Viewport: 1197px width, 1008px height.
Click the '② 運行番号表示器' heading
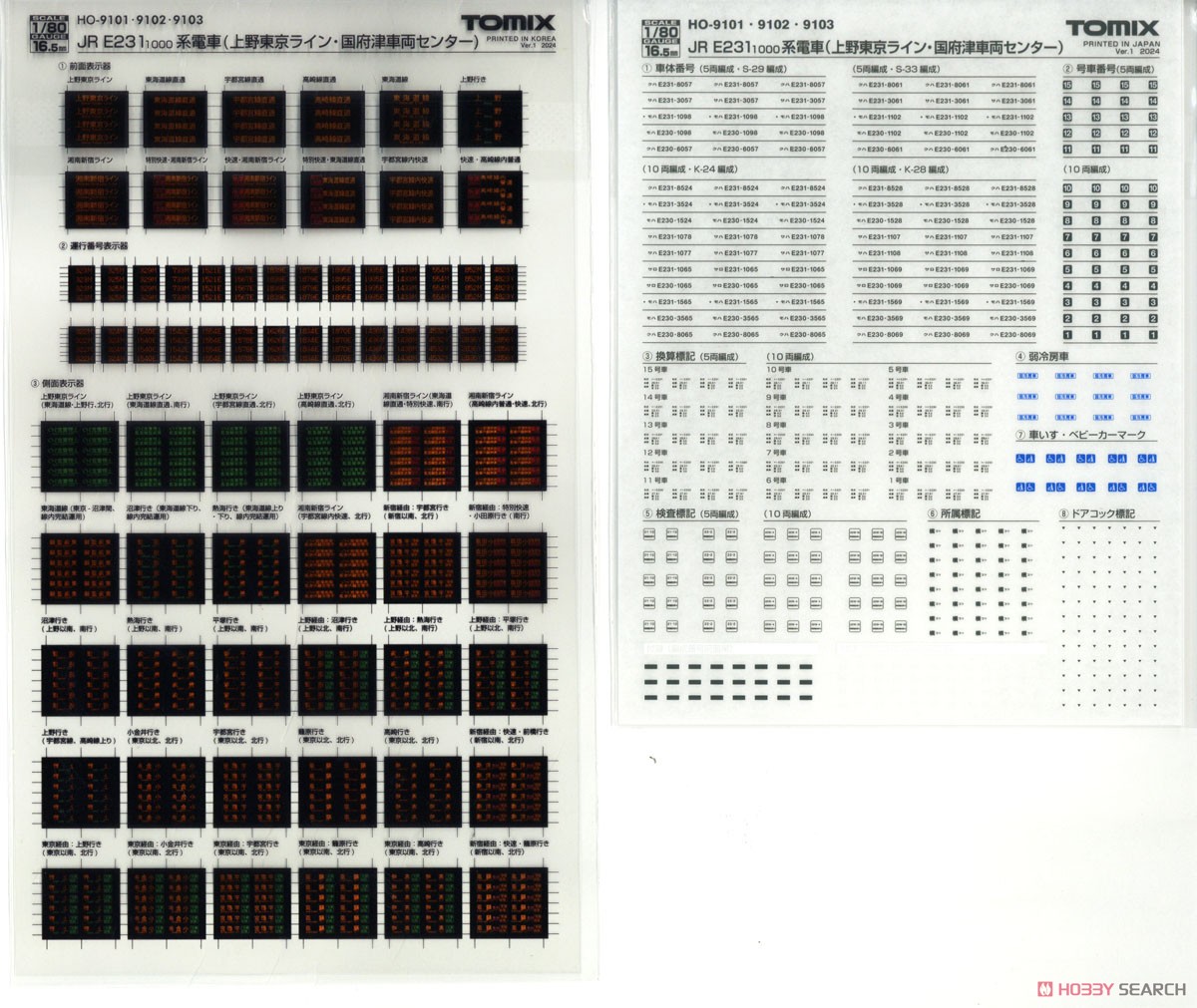92,245
